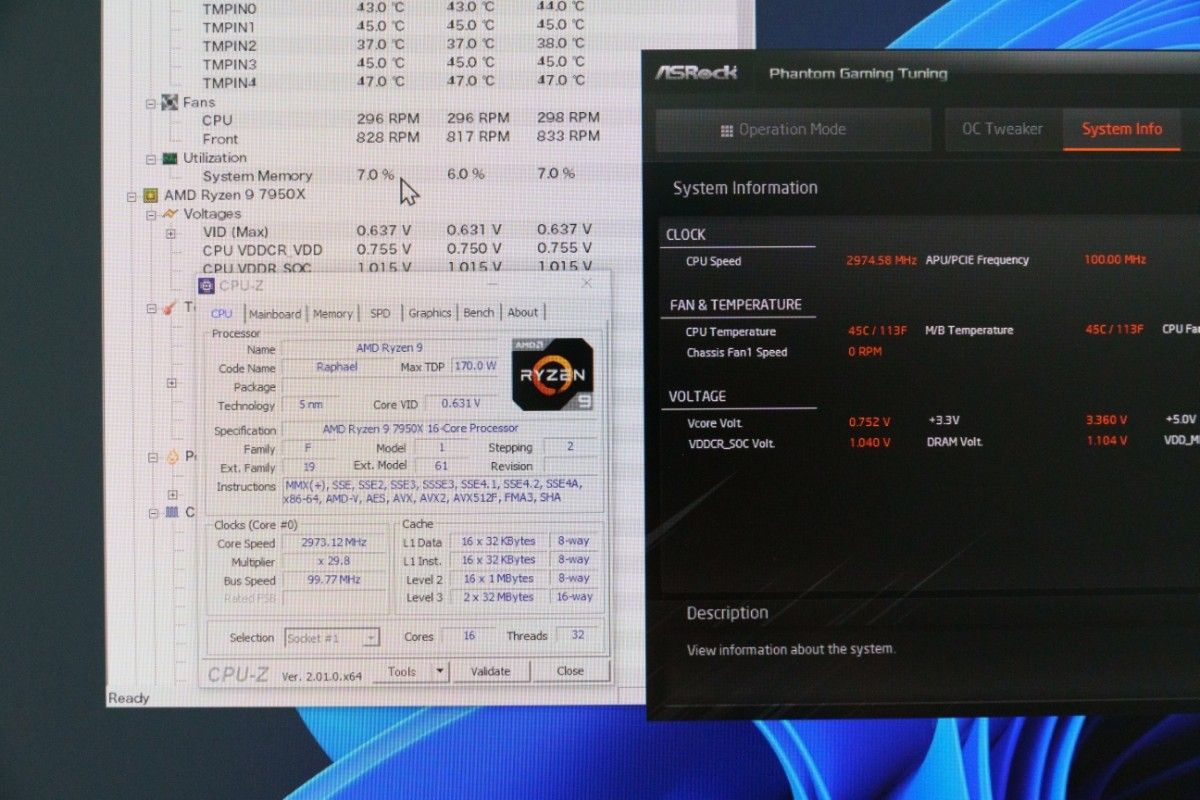The image size is (1200, 800).
Task: Open the About tab in CPU-Z
Action: point(522,313)
